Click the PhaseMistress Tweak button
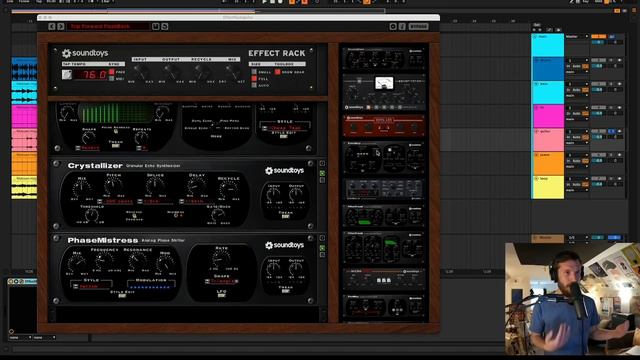 [285, 291]
